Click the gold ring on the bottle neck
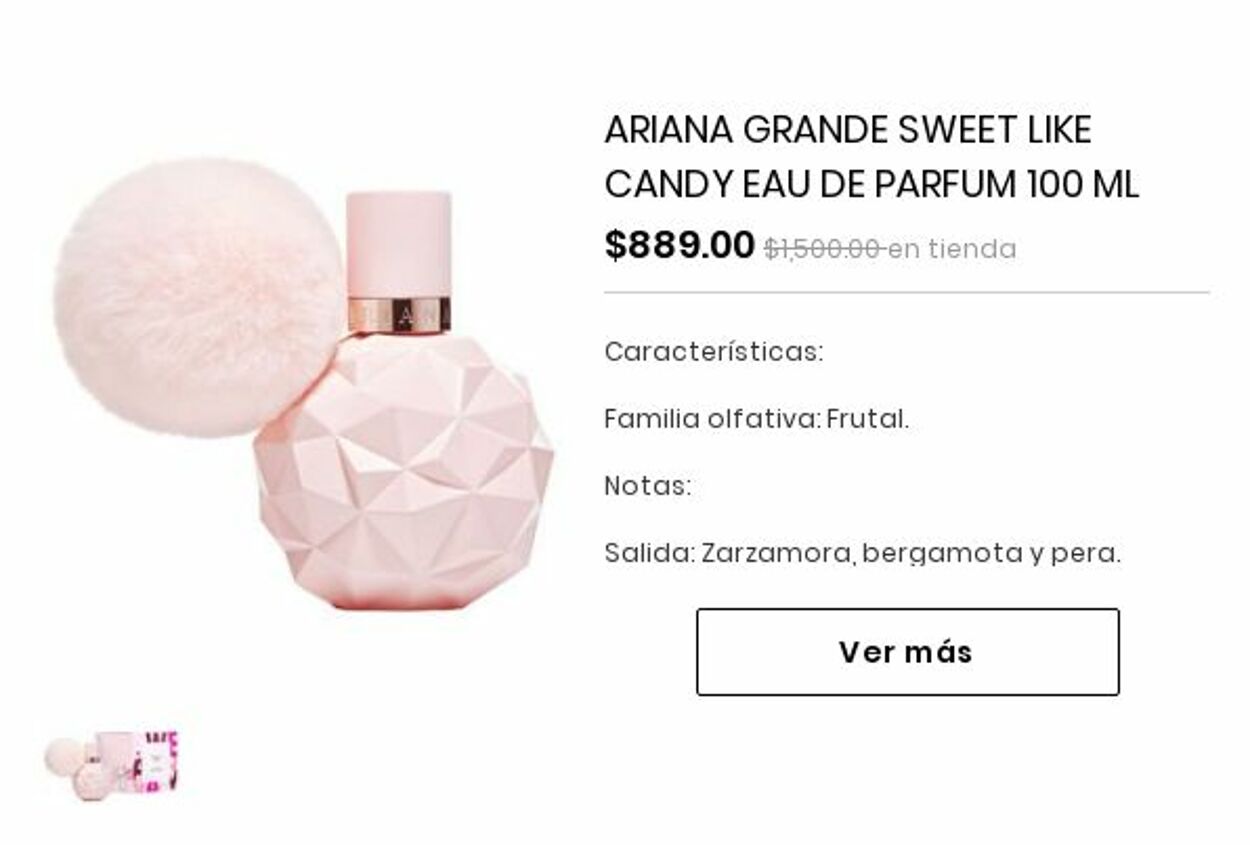 [398, 315]
